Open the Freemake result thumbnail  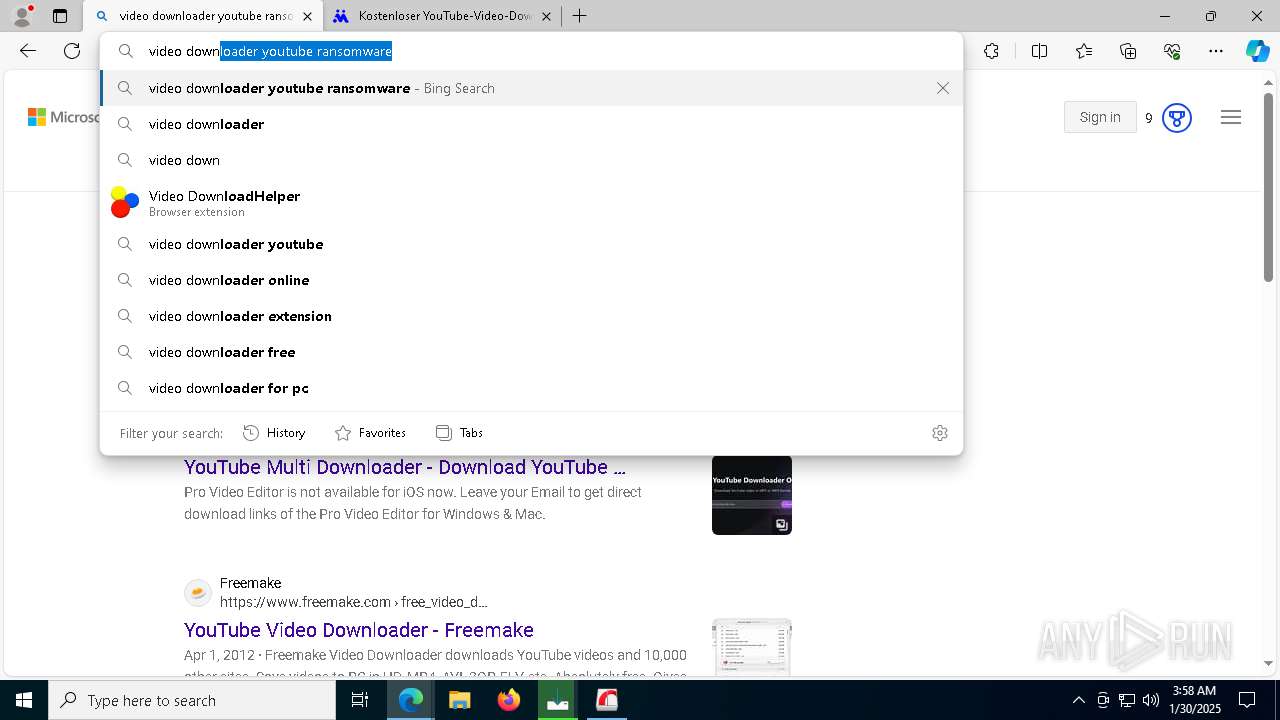pos(752,646)
